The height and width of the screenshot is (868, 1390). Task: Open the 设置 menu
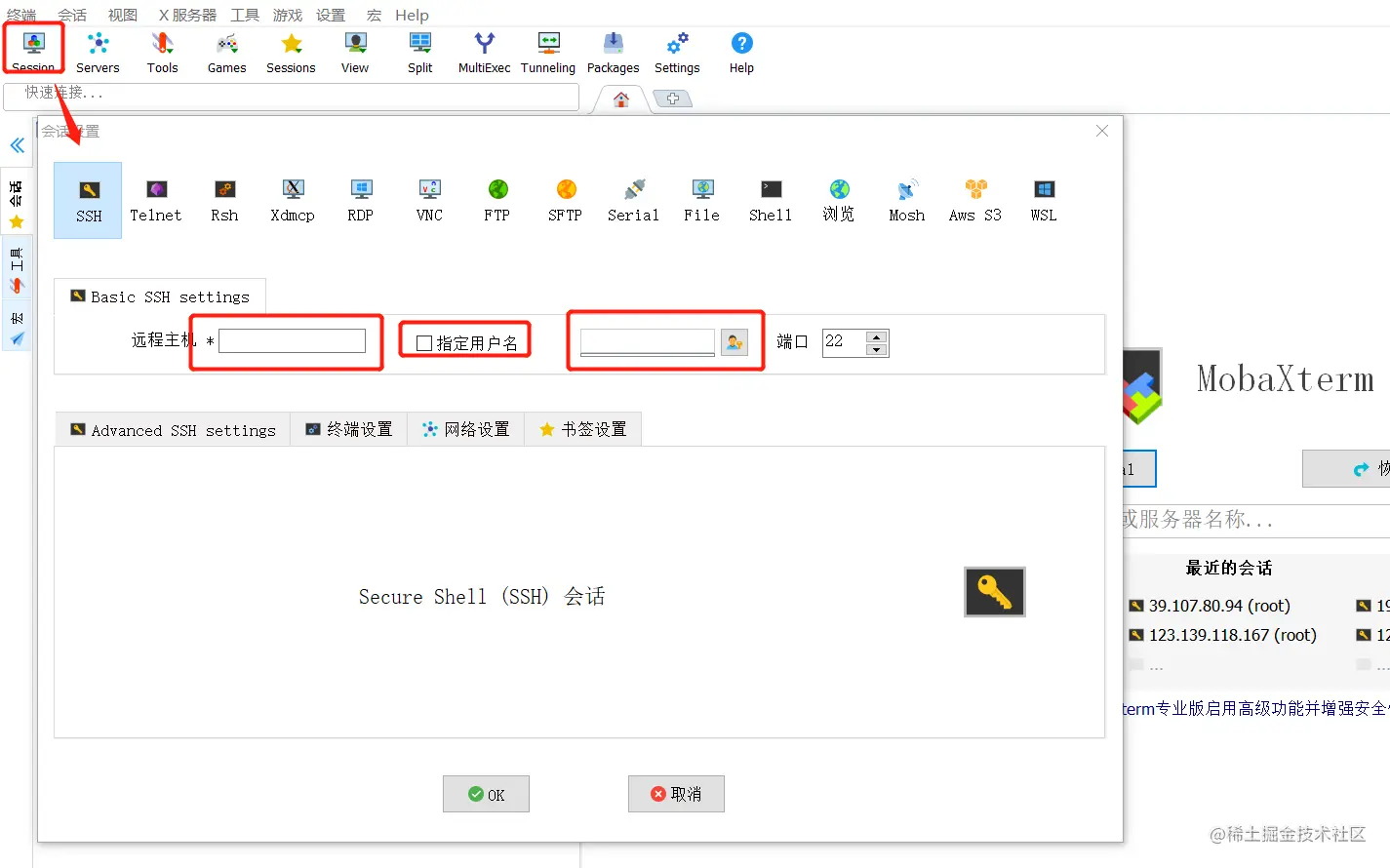tap(331, 15)
